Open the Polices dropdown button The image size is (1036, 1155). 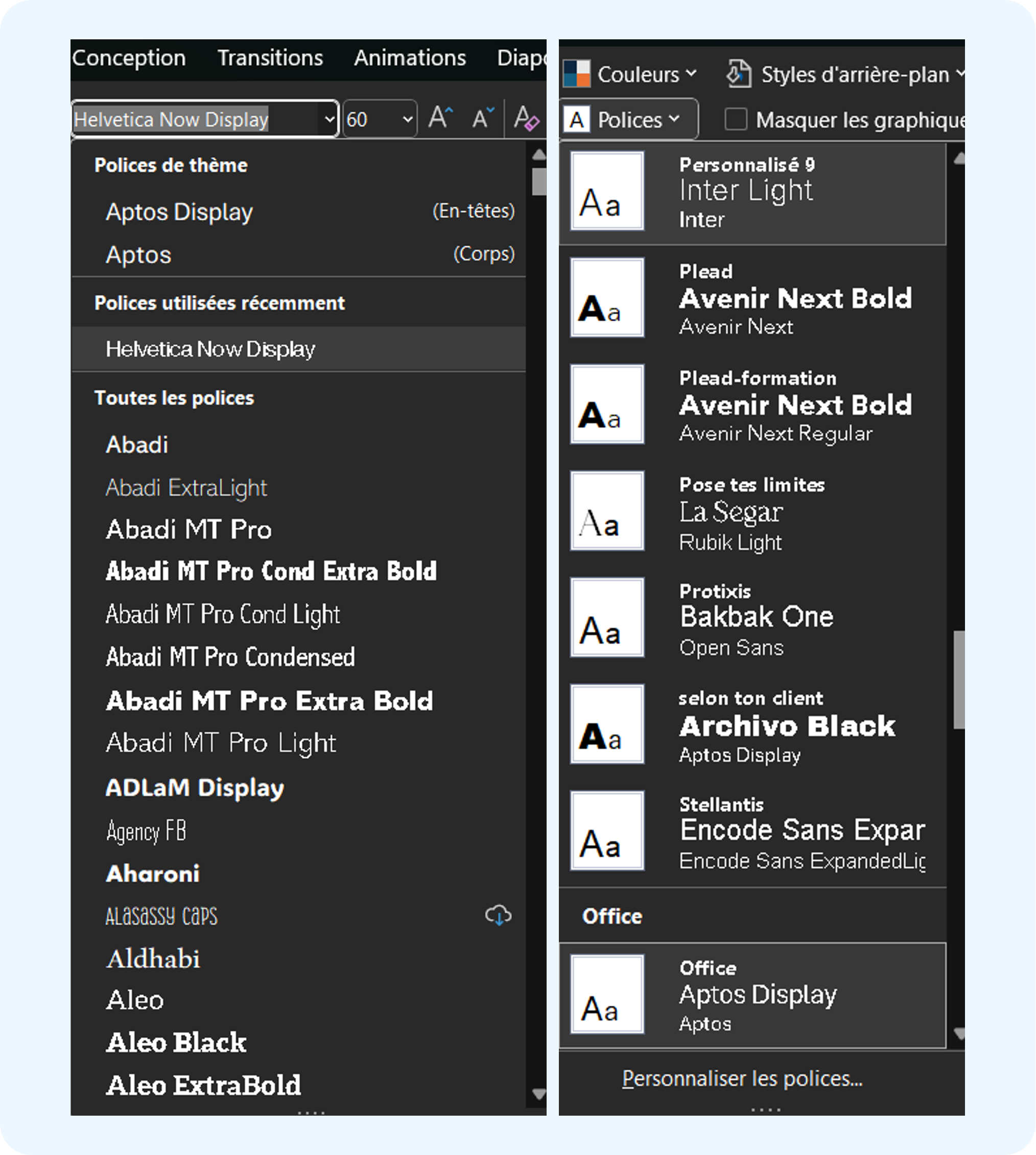click(629, 120)
